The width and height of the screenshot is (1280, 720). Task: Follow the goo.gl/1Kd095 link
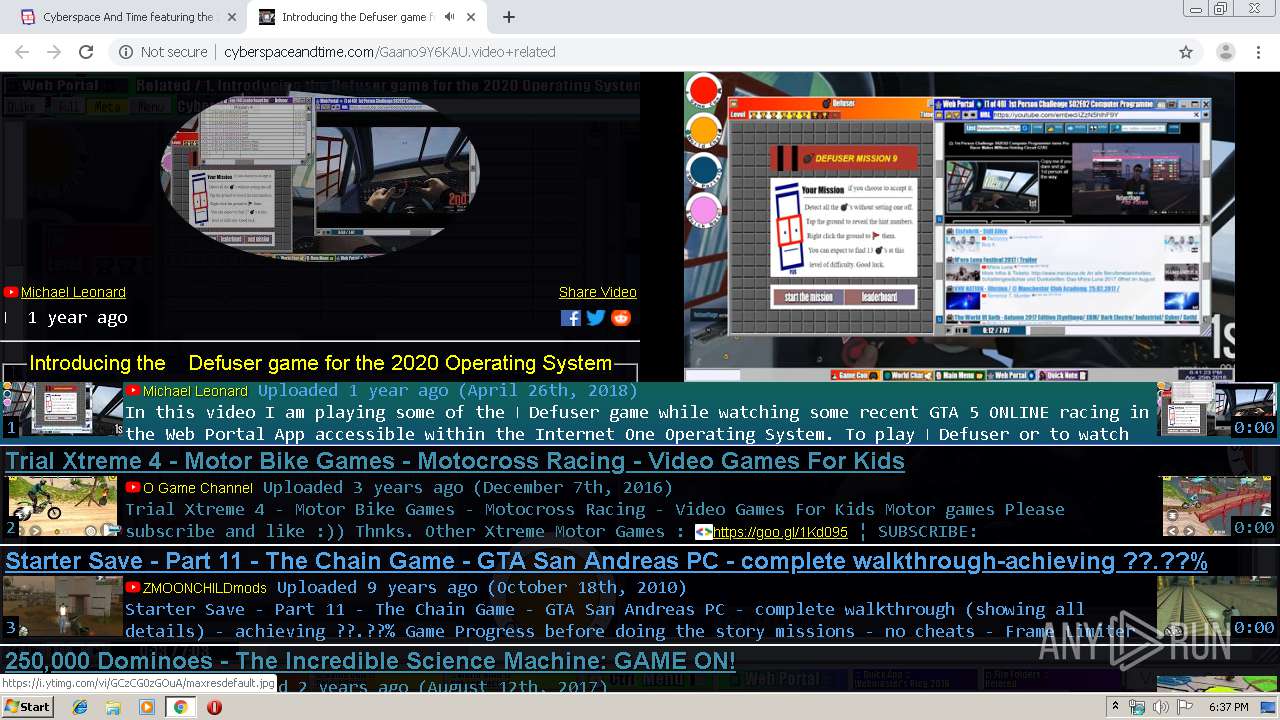(x=780, y=532)
